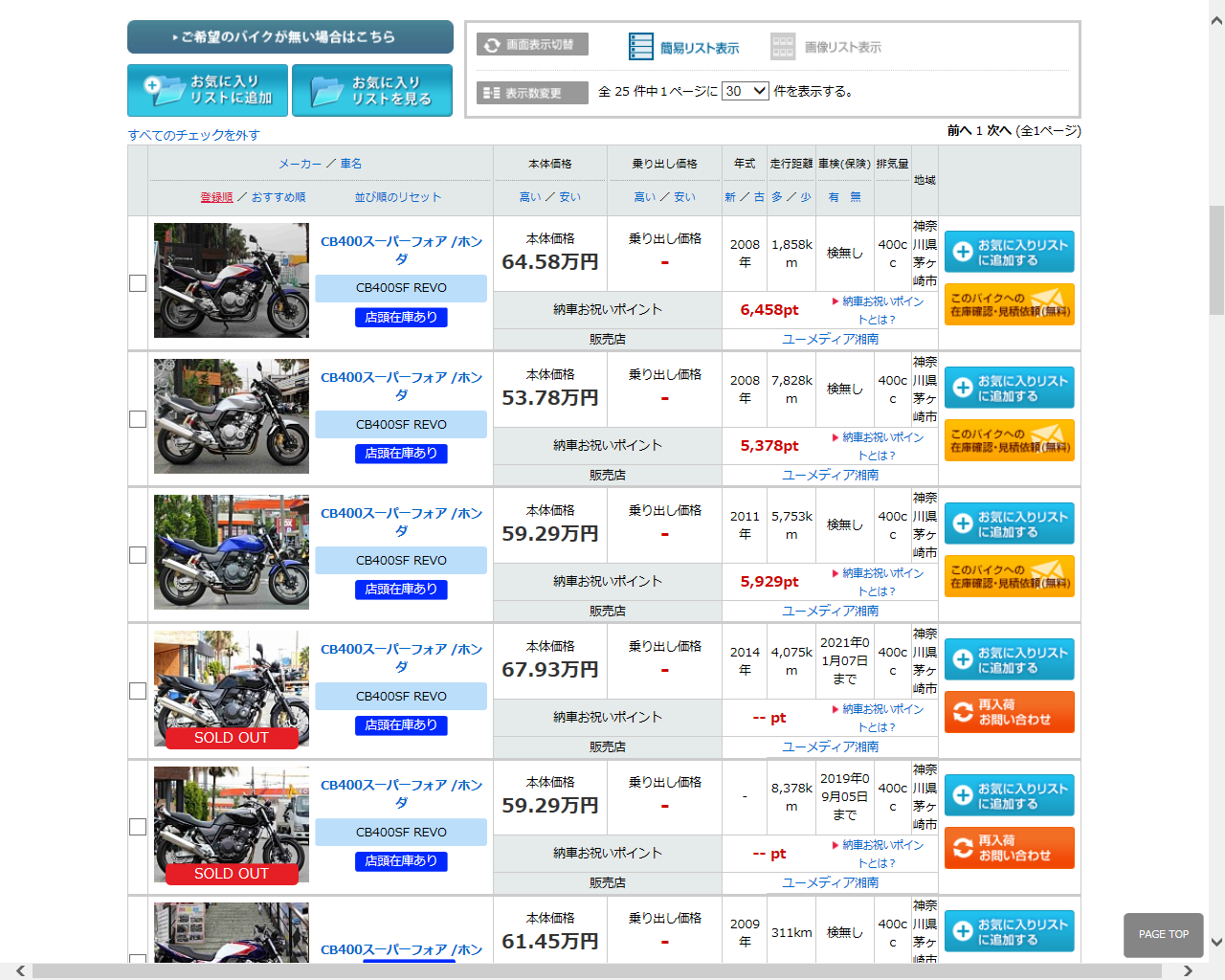
Task: Open the 67.93万円 bike's SOLD OUT thumbnail
Action: click(x=232, y=688)
